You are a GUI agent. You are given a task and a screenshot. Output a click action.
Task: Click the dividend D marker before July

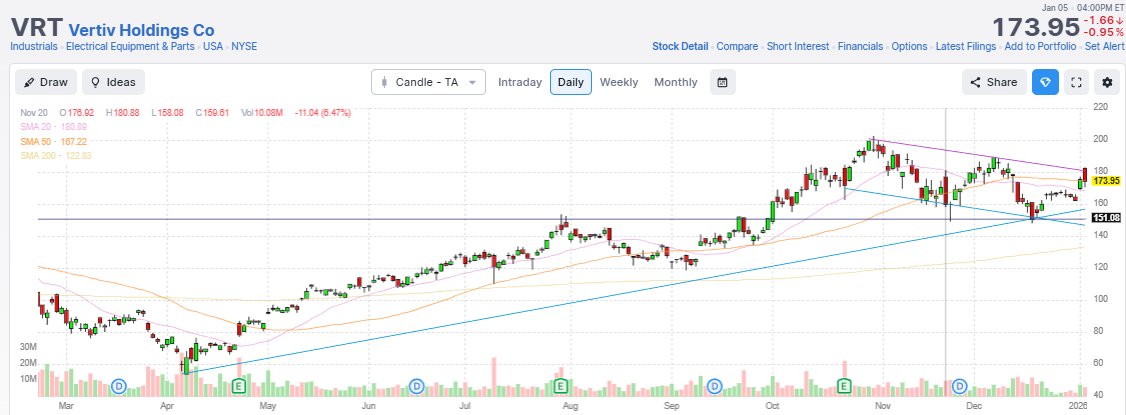(416, 387)
